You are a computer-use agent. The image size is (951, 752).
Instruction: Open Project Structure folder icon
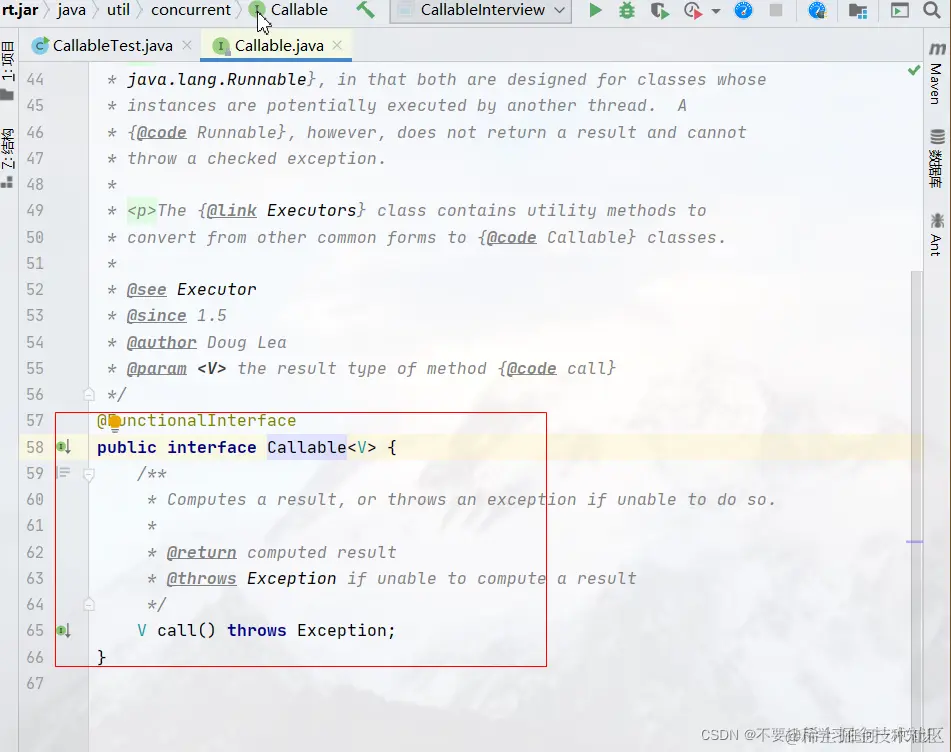pyautogui.click(x=858, y=10)
